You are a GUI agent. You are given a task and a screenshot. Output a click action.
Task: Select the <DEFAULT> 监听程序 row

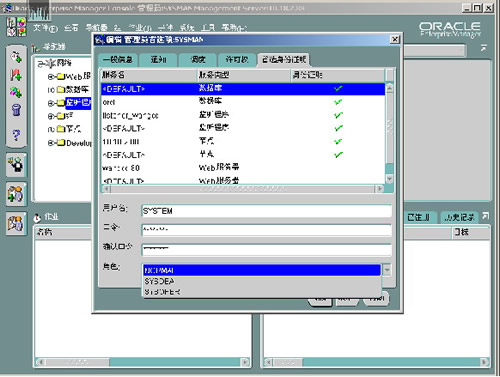pos(243,128)
